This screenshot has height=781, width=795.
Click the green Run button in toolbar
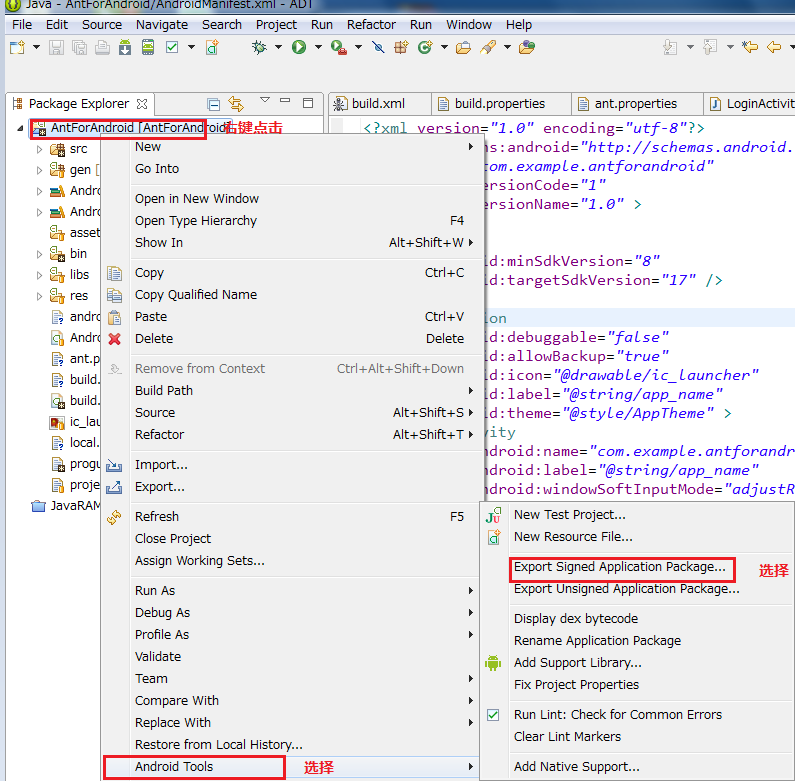[x=298, y=47]
